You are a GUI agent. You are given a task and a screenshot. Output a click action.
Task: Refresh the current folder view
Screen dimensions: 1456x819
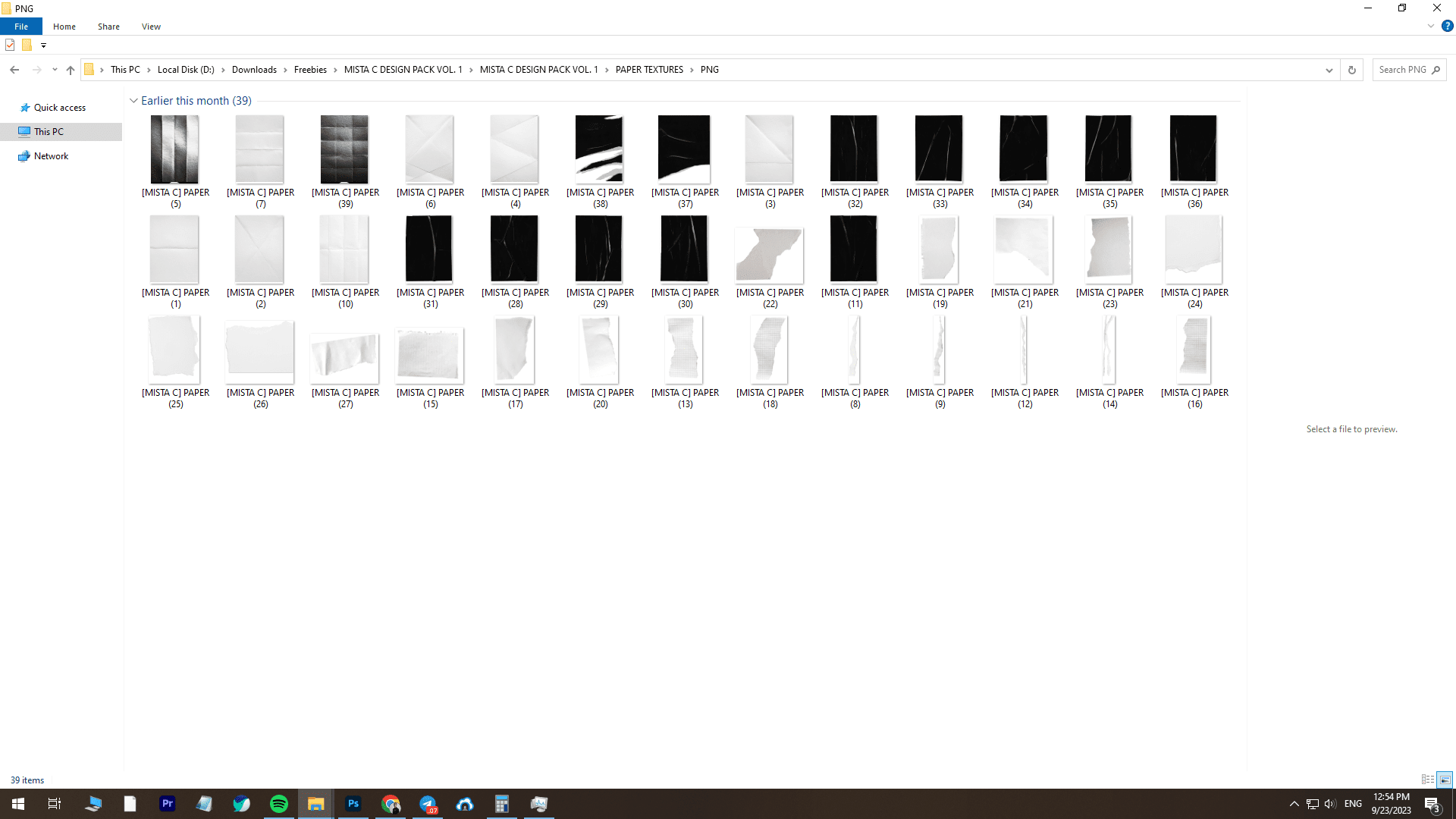click(1351, 70)
